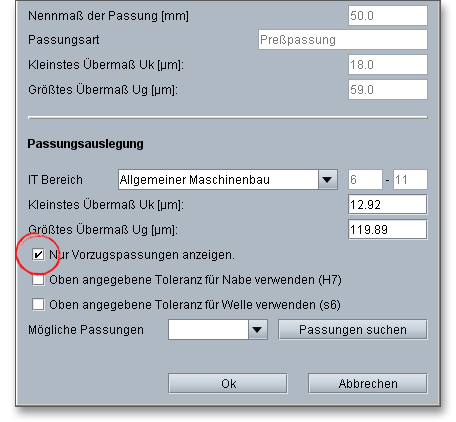
Task: Expand Mögliche Passungen dropdown arrow
Action: pos(257,330)
